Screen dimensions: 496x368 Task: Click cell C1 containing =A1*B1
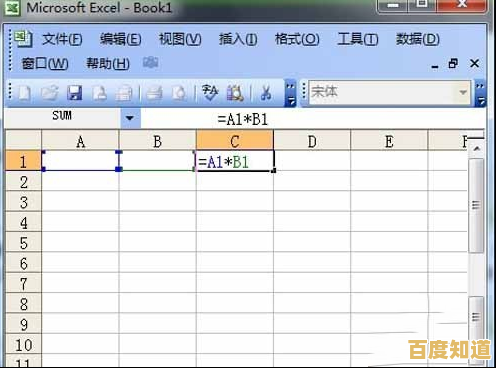pyautogui.click(x=235, y=161)
